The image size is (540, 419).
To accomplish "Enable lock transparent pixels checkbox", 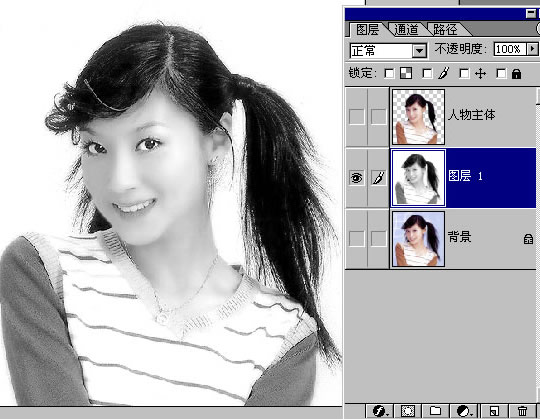I will (389, 73).
